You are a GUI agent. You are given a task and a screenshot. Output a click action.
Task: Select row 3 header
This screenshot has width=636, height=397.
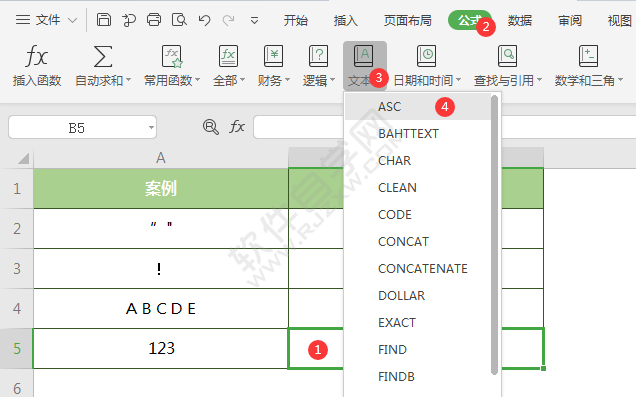coord(17,268)
